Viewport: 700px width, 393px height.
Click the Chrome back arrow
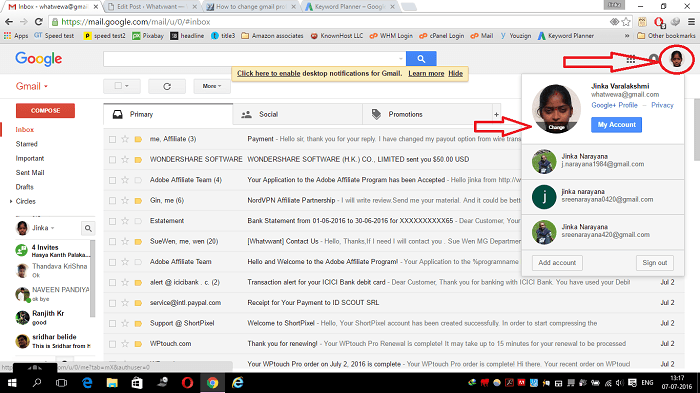8,22
